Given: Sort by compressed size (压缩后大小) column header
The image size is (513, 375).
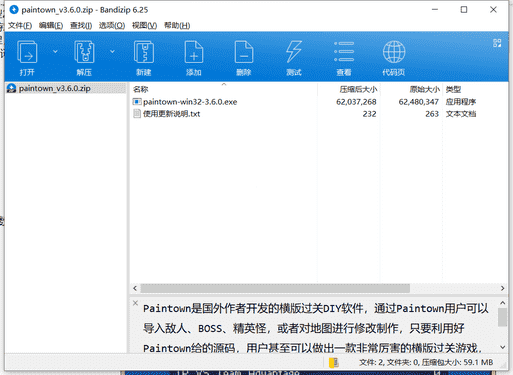Looking at the screenshot, I should click(358, 89).
